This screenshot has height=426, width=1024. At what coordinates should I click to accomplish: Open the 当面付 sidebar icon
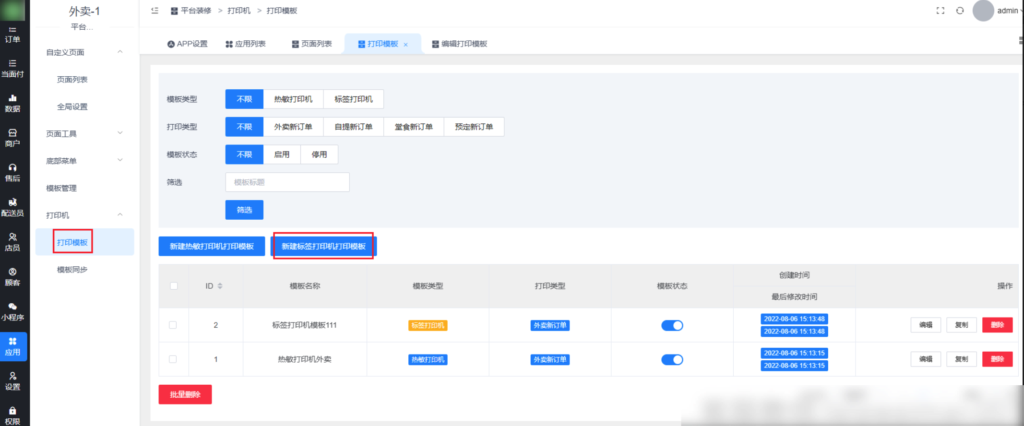(x=13, y=69)
